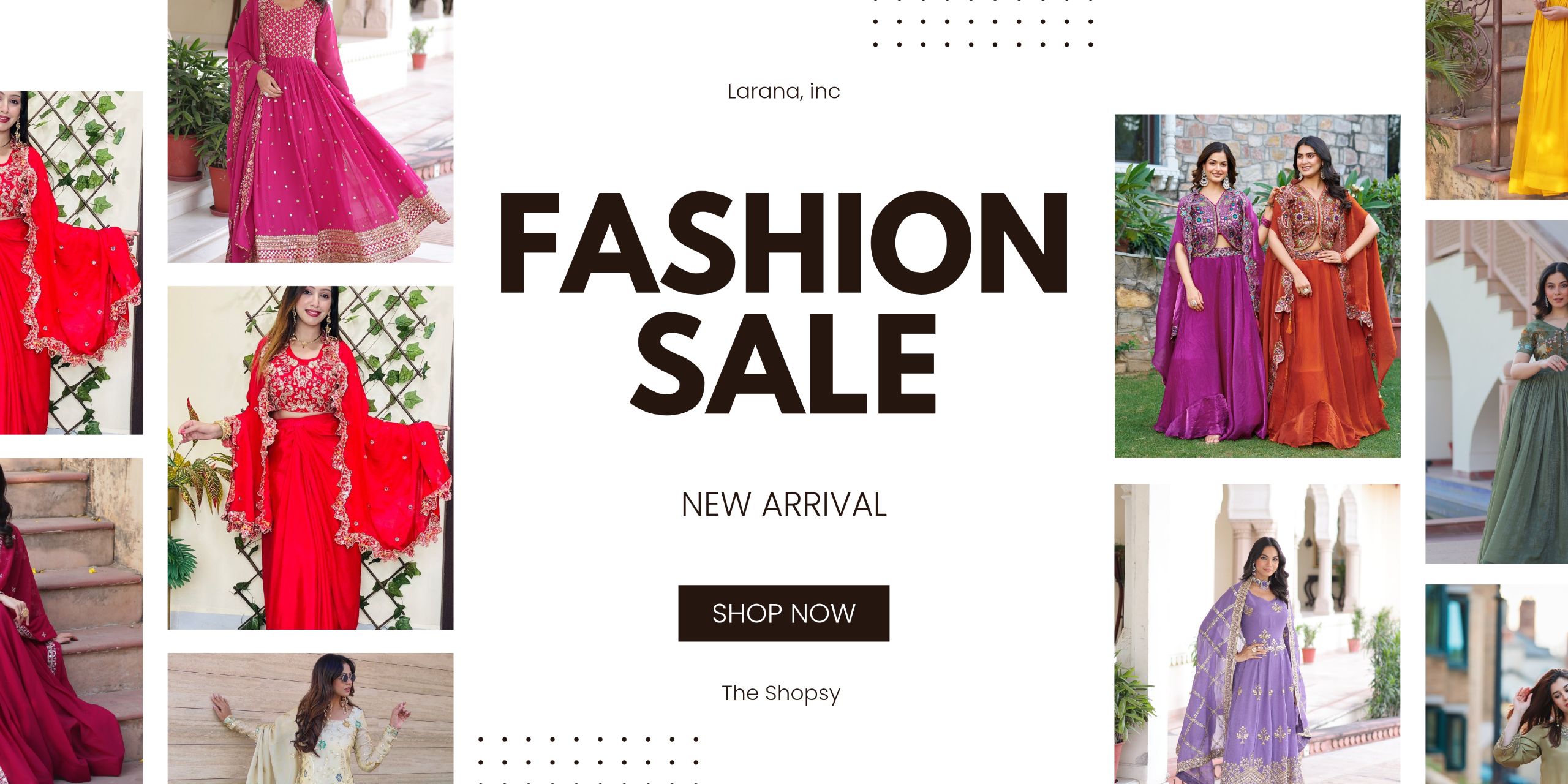Click the SHOP NOW button
This screenshot has width=1568, height=784.
click(x=783, y=613)
